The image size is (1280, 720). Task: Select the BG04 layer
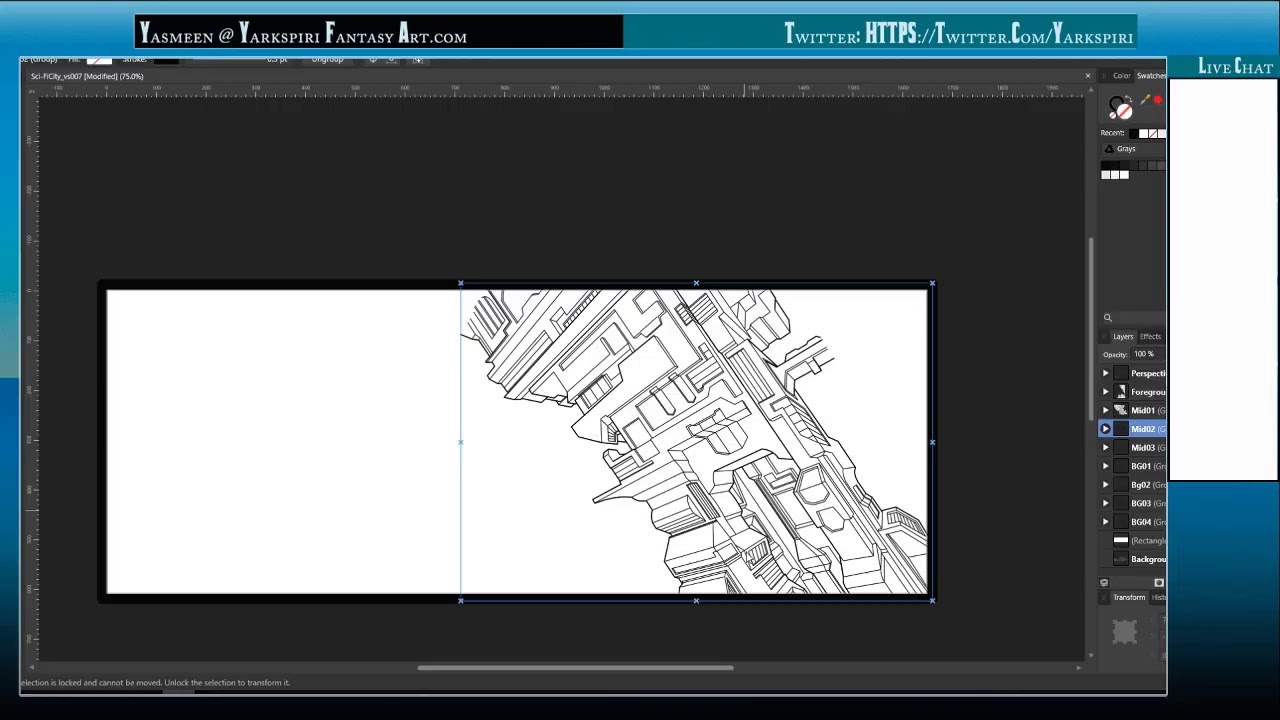point(1133,522)
